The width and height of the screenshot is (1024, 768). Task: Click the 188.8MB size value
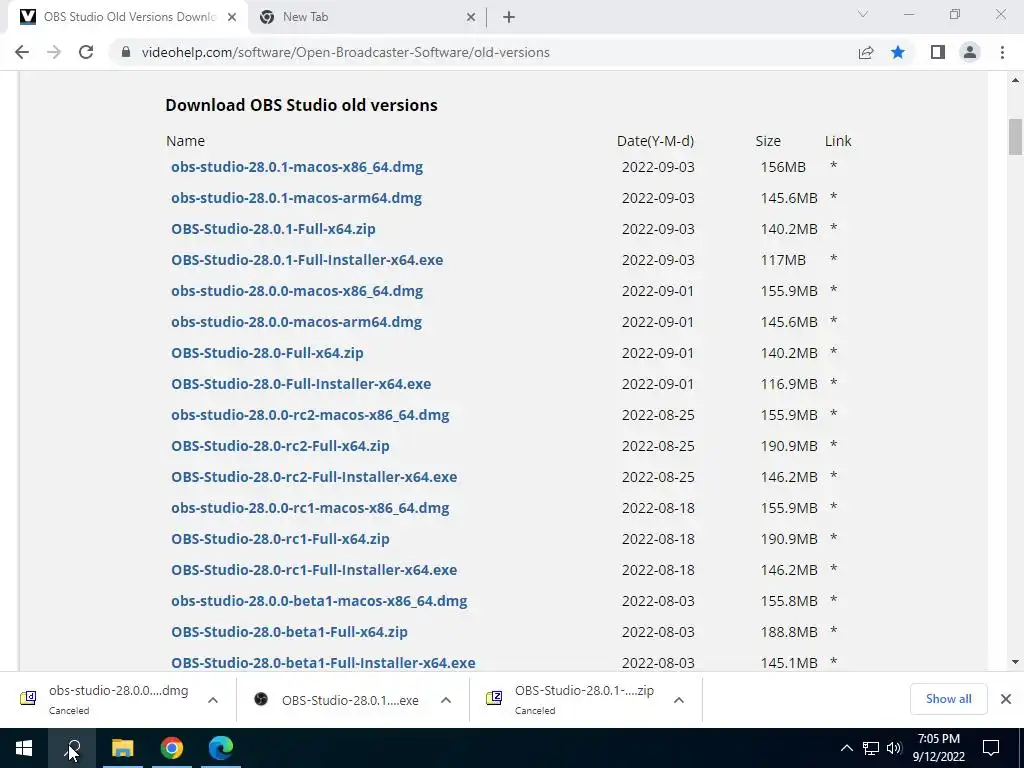[789, 632]
